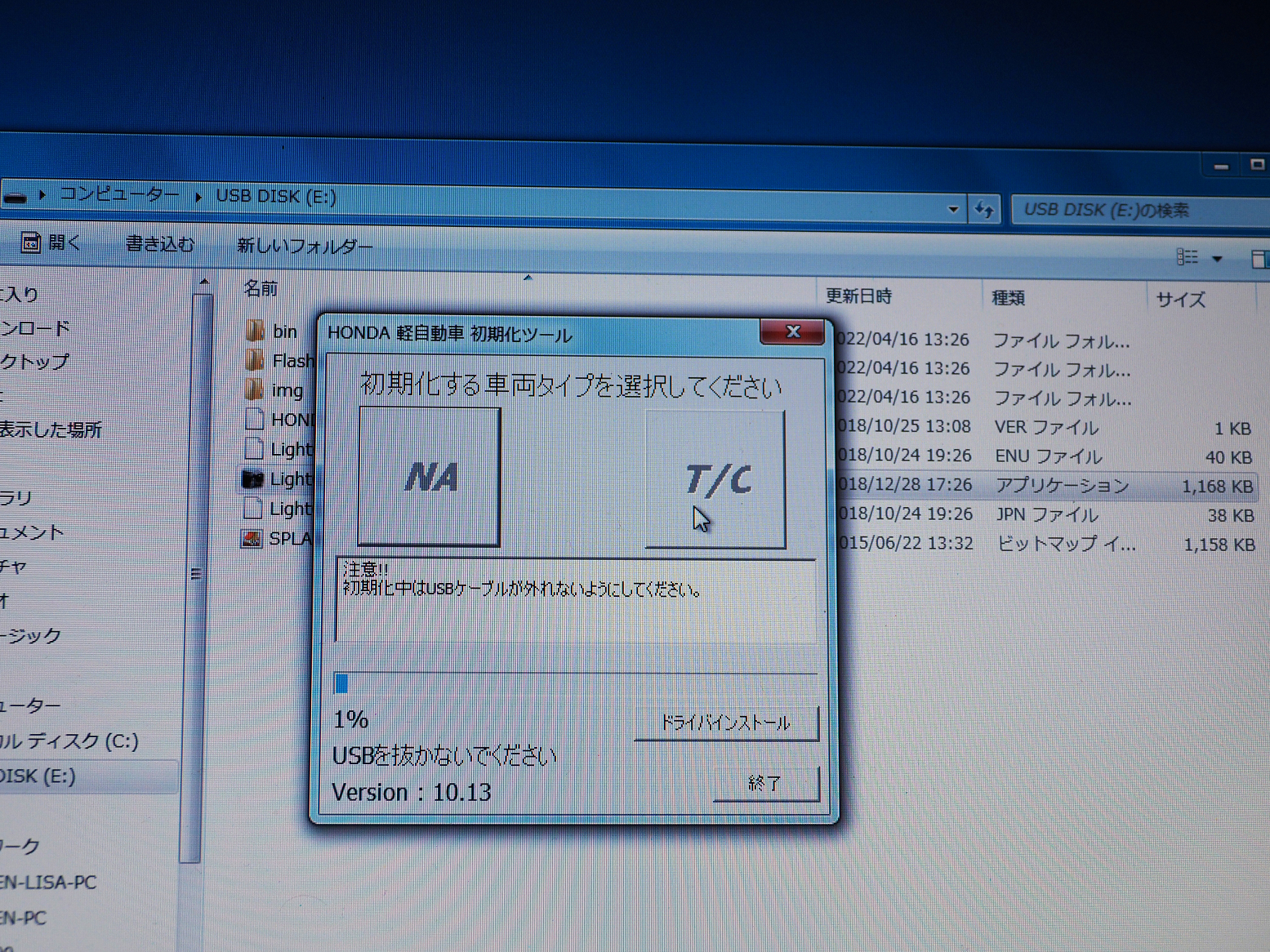The width and height of the screenshot is (1270, 952).
Task: Click the 1,158 KB size cell
Action: click(x=1219, y=545)
